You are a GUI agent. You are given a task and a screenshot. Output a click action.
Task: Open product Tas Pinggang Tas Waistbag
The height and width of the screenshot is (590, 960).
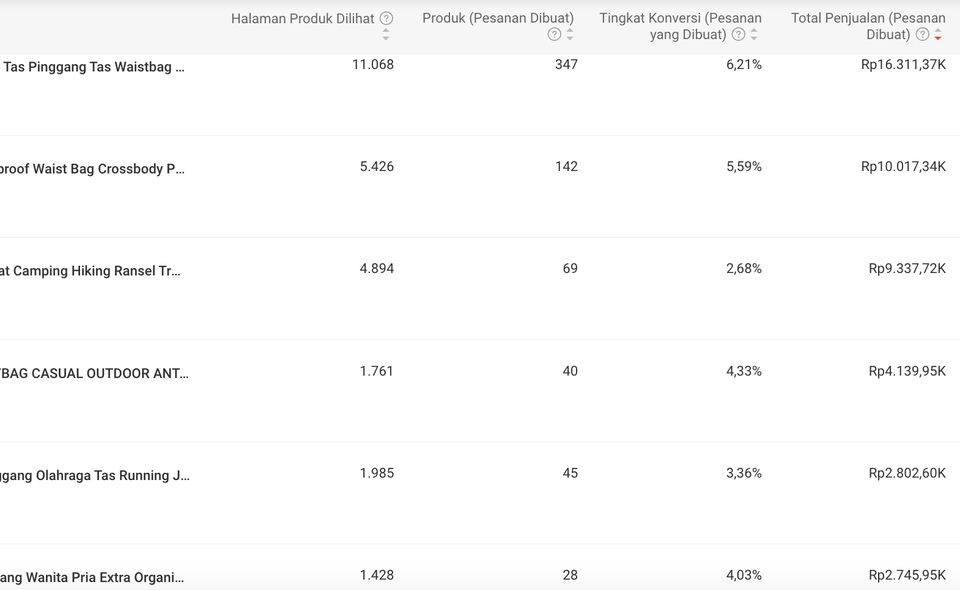(94, 67)
